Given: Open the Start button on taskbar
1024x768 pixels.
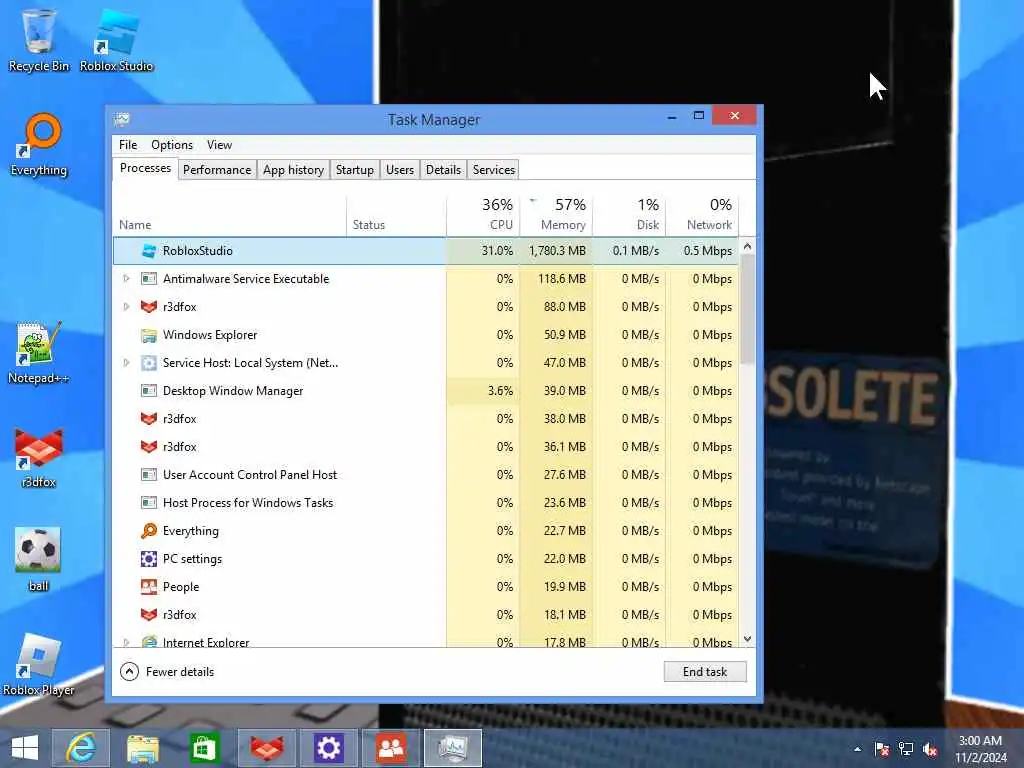Looking at the screenshot, I should tap(25, 748).
